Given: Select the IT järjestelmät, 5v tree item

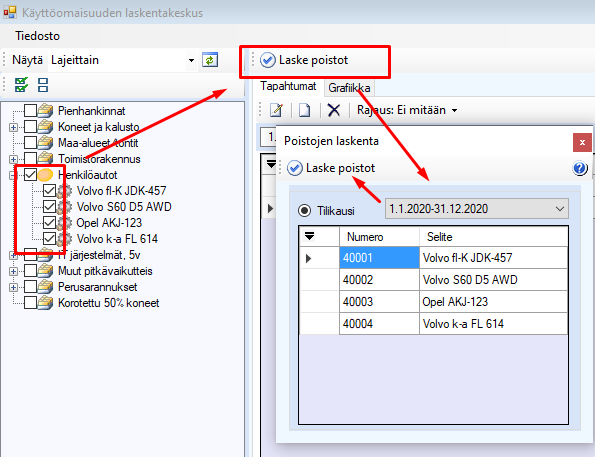Looking at the screenshot, I should pos(99,255).
